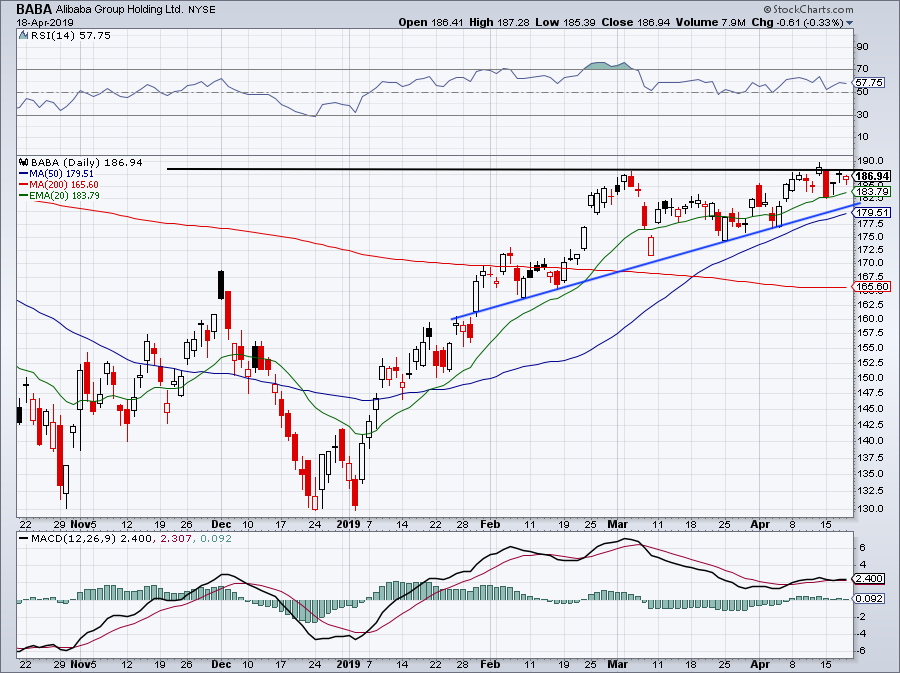
Task: Click the '0.092' value in MACD legend
Action: pyautogui.click(x=215, y=539)
